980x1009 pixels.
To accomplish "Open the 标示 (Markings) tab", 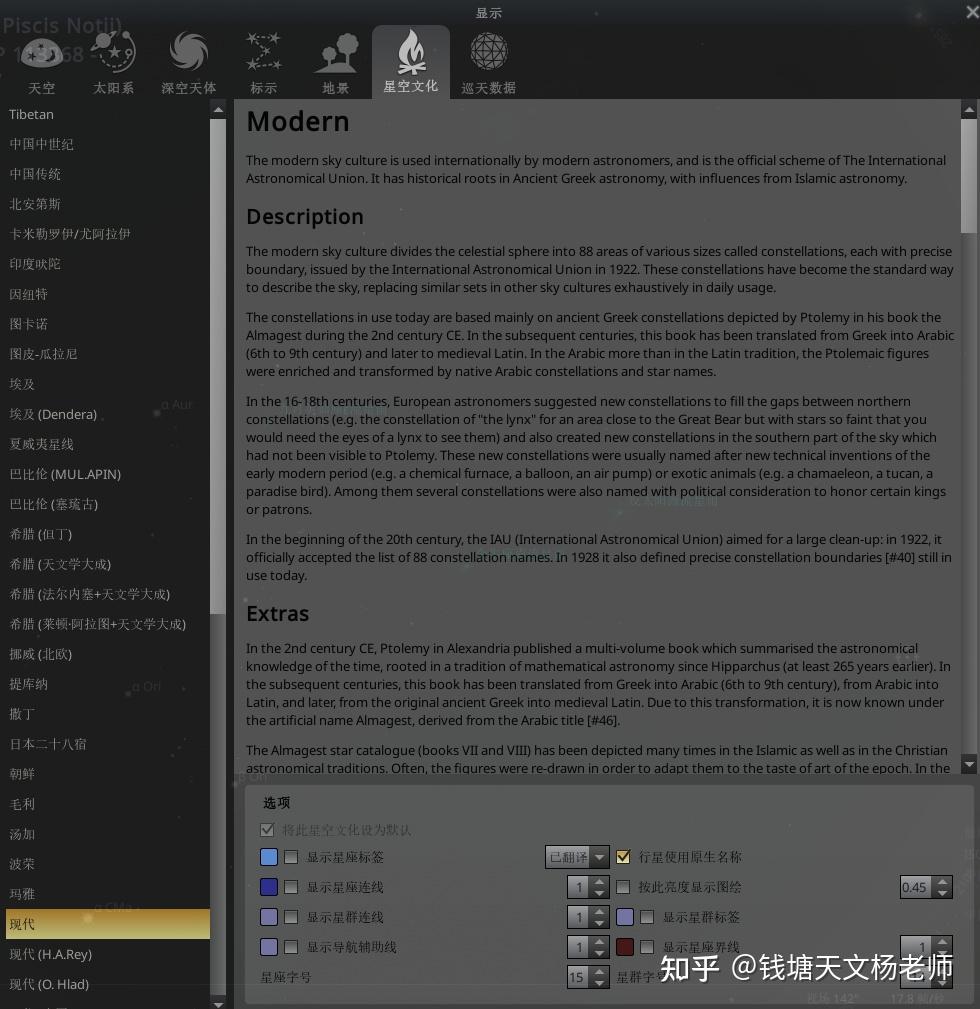I will [x=264, y=63].
